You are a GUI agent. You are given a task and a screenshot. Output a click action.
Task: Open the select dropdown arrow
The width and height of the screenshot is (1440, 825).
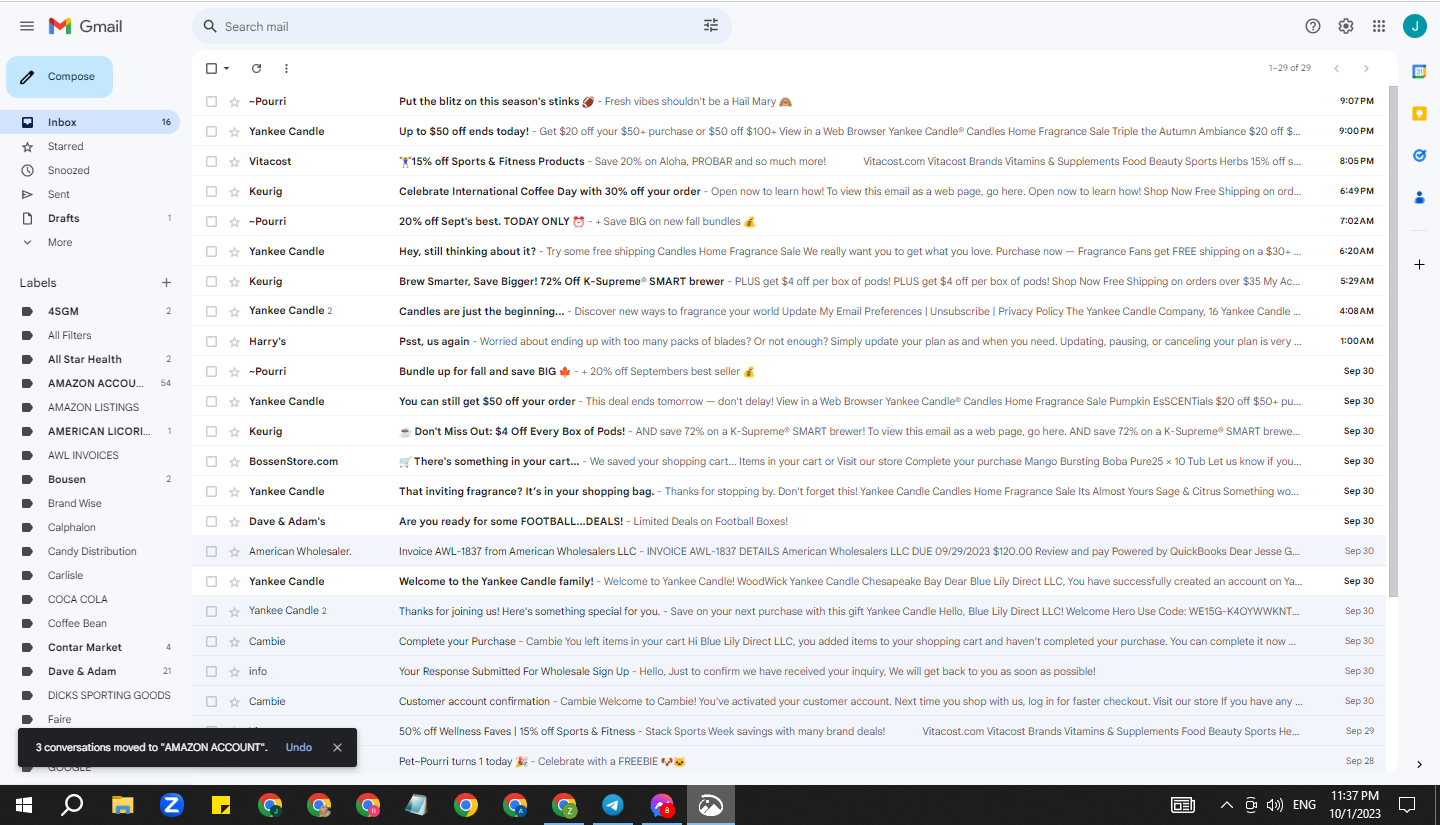coord(227,68)
